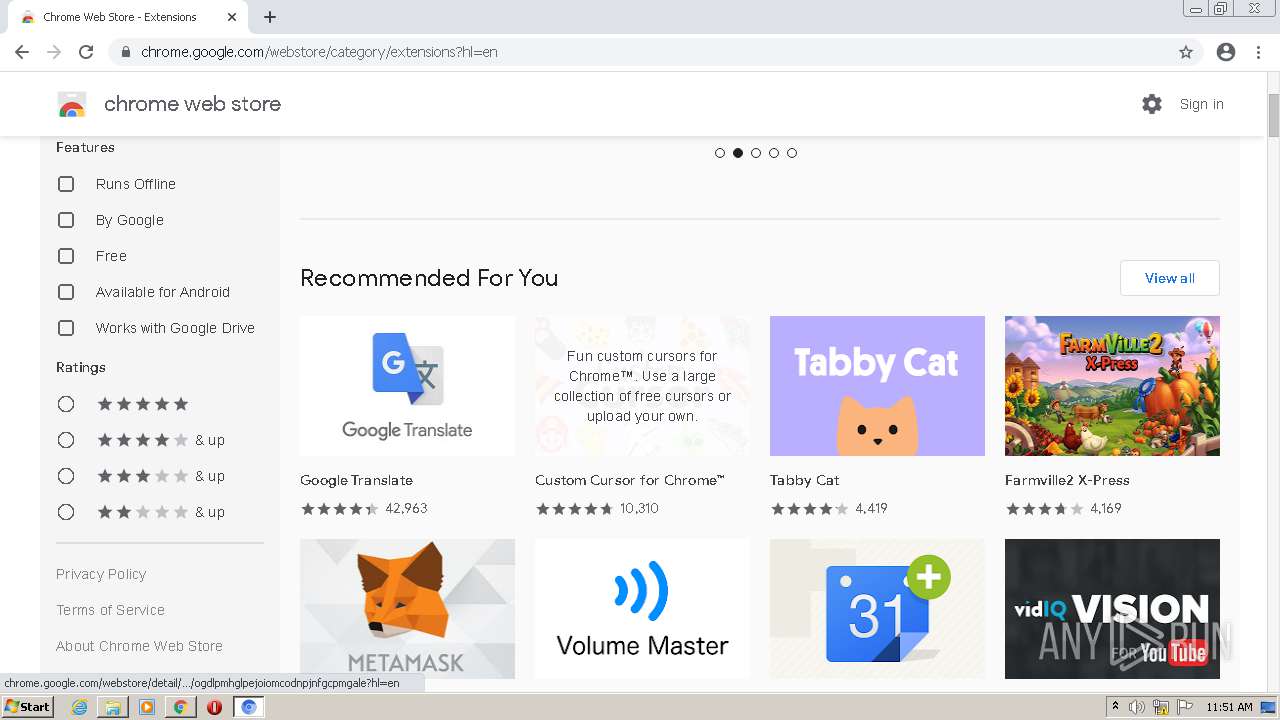Select three stars & up rating

[x=66, y=476]
